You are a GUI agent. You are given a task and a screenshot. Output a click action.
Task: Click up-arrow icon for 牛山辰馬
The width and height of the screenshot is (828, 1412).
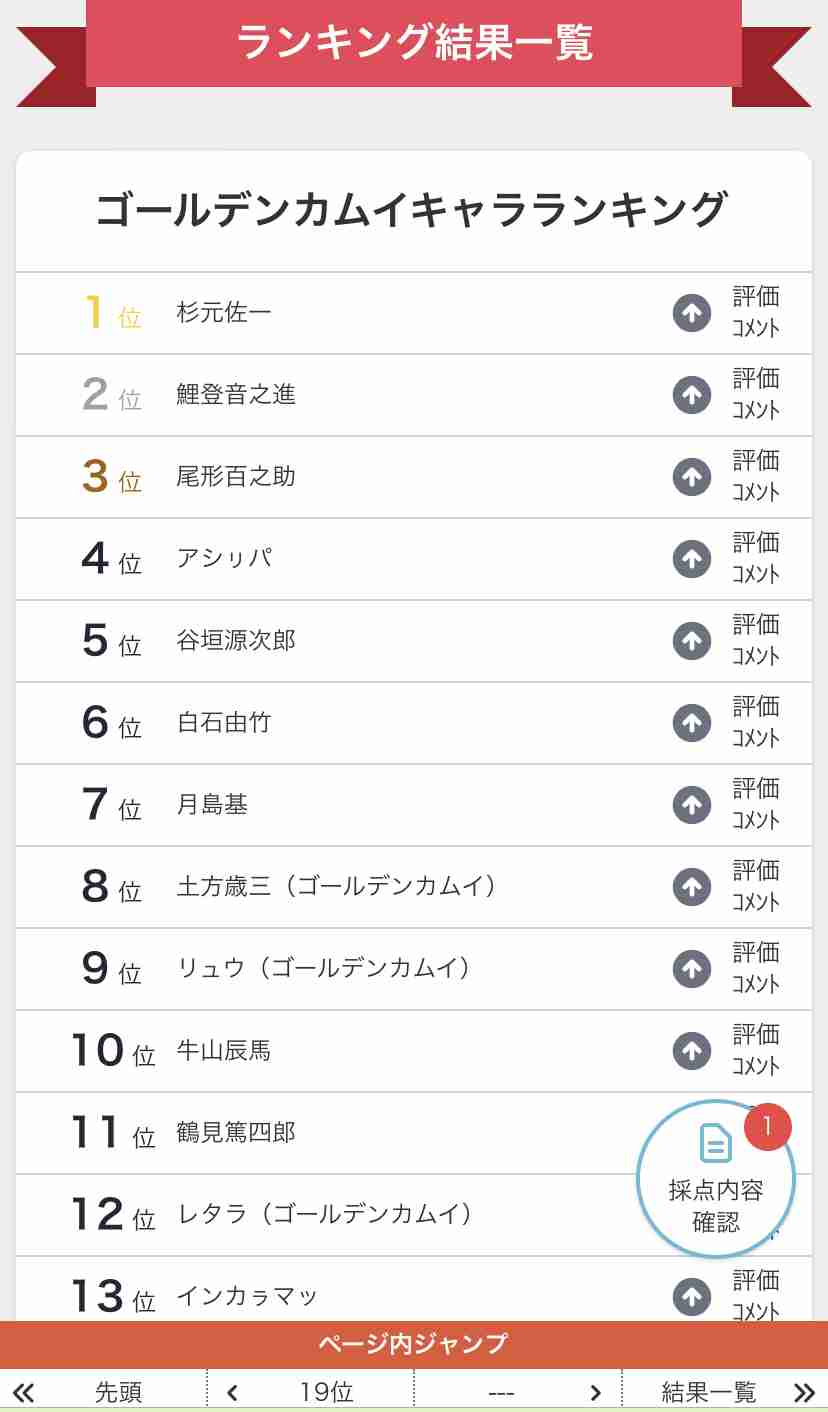click(691, 1051)
